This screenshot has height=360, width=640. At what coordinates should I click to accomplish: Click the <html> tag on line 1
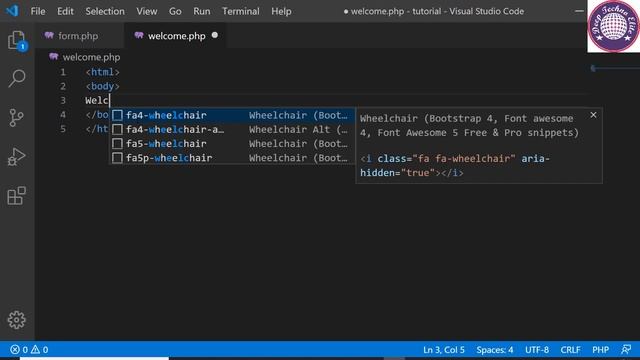coord(102,72)
